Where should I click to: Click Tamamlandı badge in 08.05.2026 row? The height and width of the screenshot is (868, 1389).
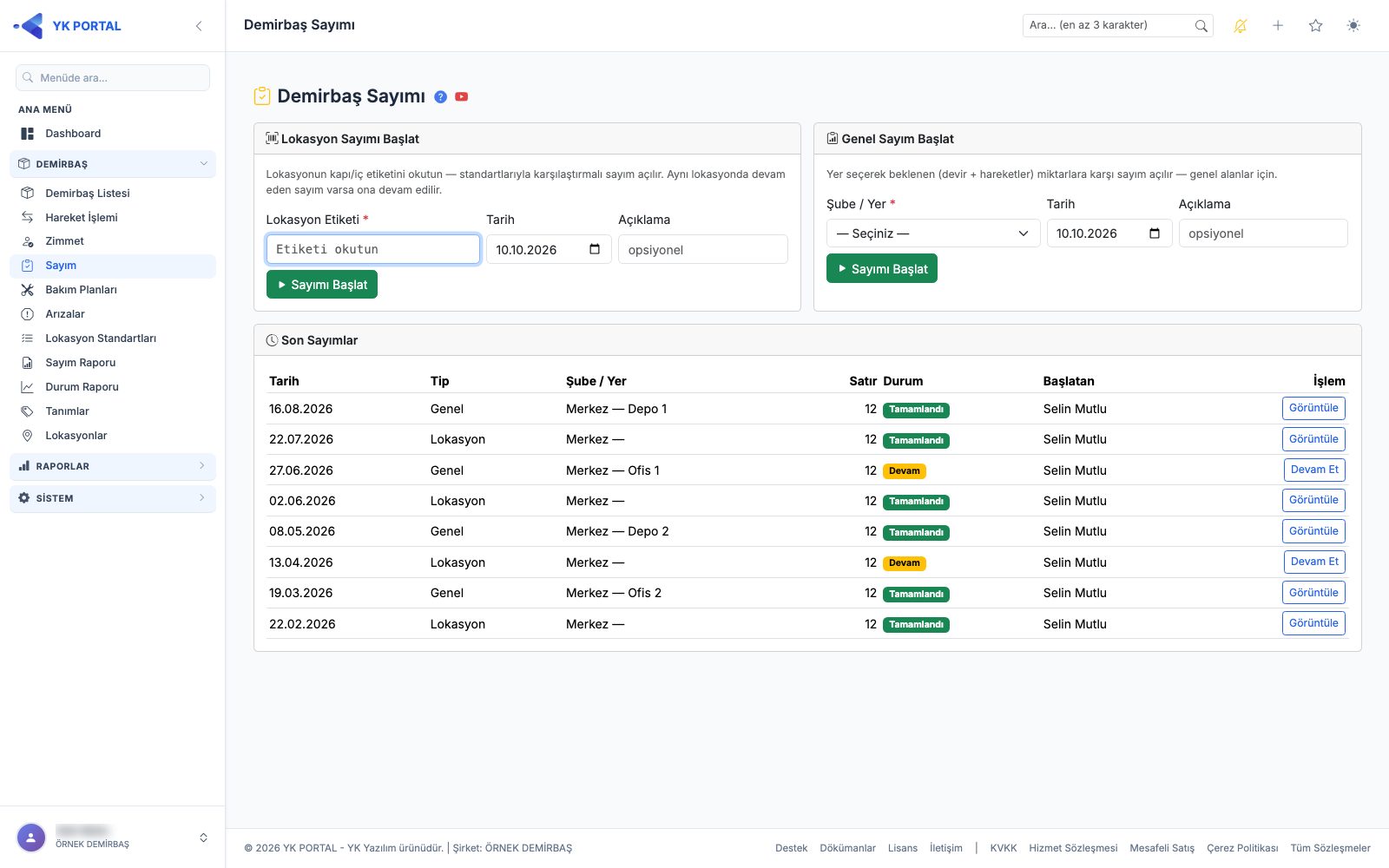point(916,532)
